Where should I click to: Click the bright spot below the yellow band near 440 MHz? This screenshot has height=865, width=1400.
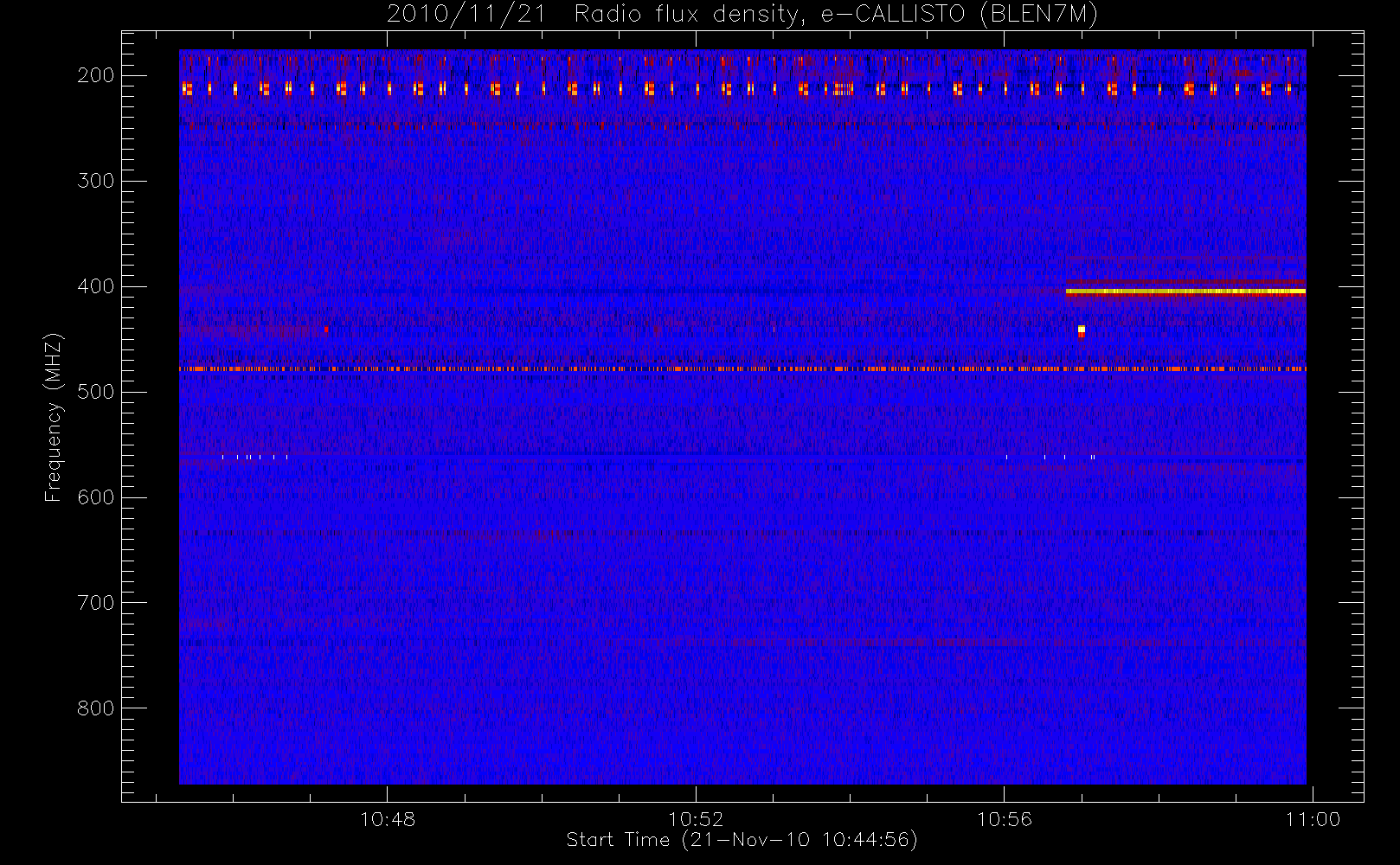(1082, 330)
